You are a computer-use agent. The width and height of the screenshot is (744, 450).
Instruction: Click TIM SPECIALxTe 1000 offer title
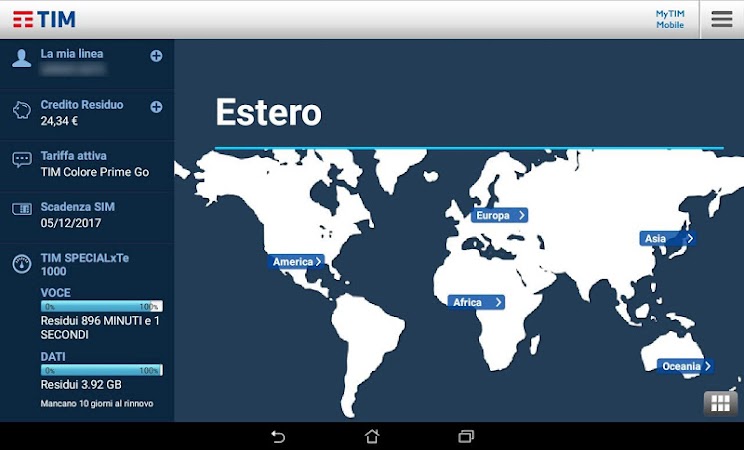[84, 264]
